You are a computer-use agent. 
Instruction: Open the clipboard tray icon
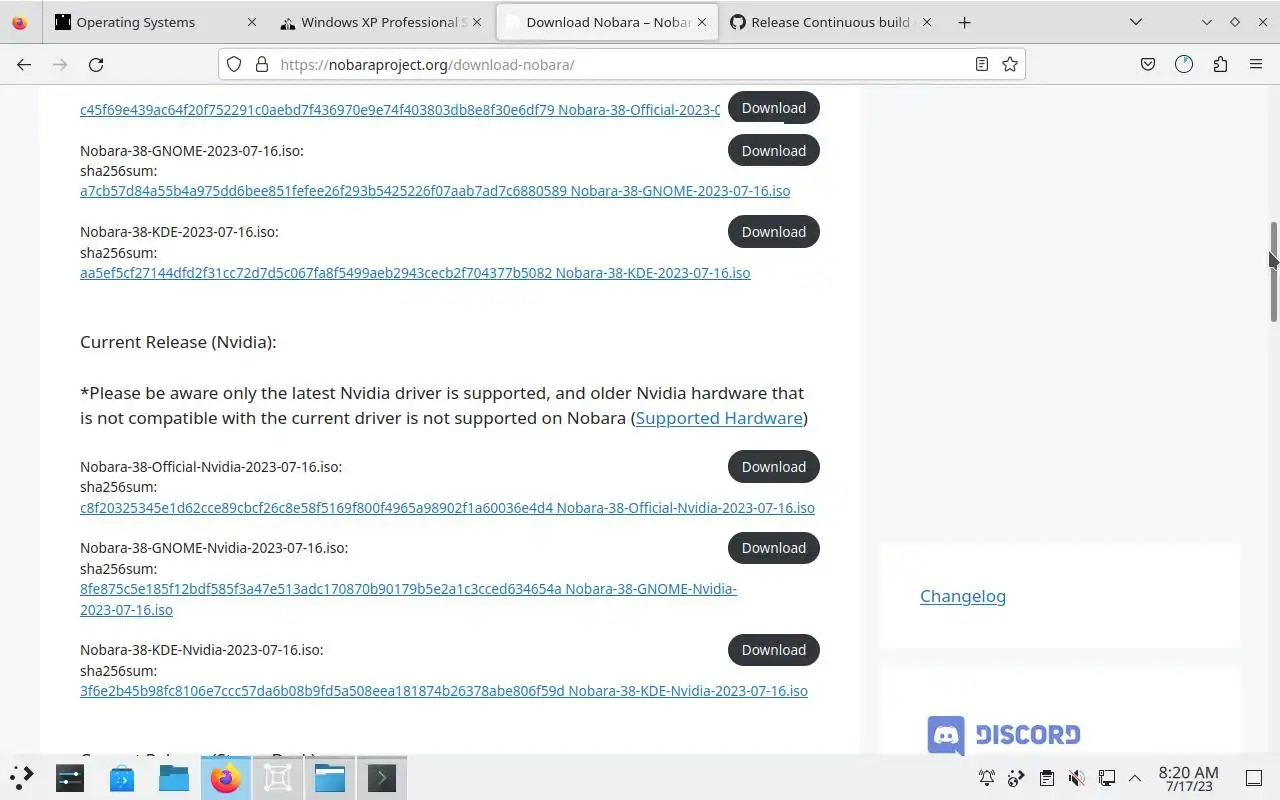1046,778
